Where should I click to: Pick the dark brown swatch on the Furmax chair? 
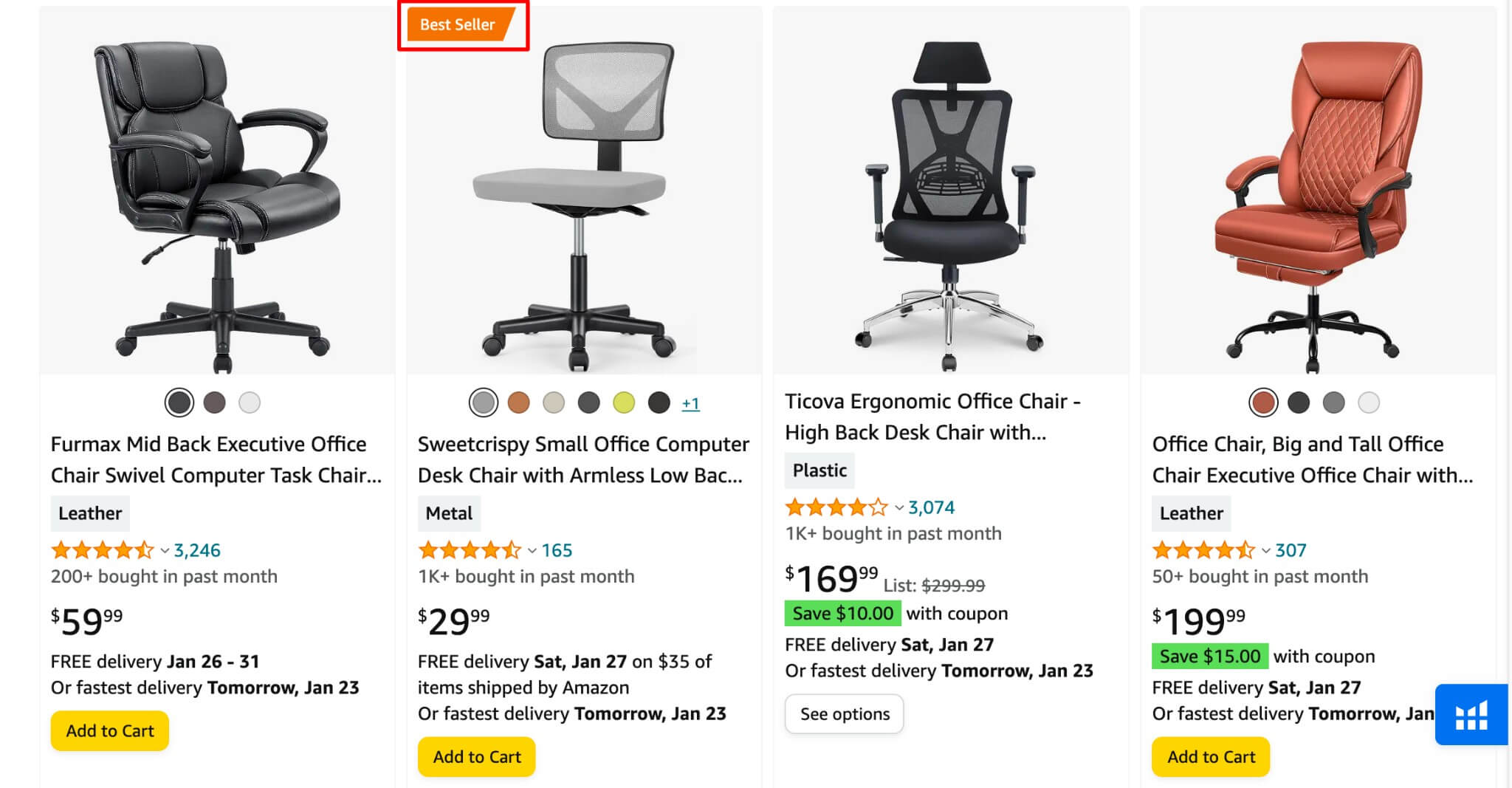214,402
